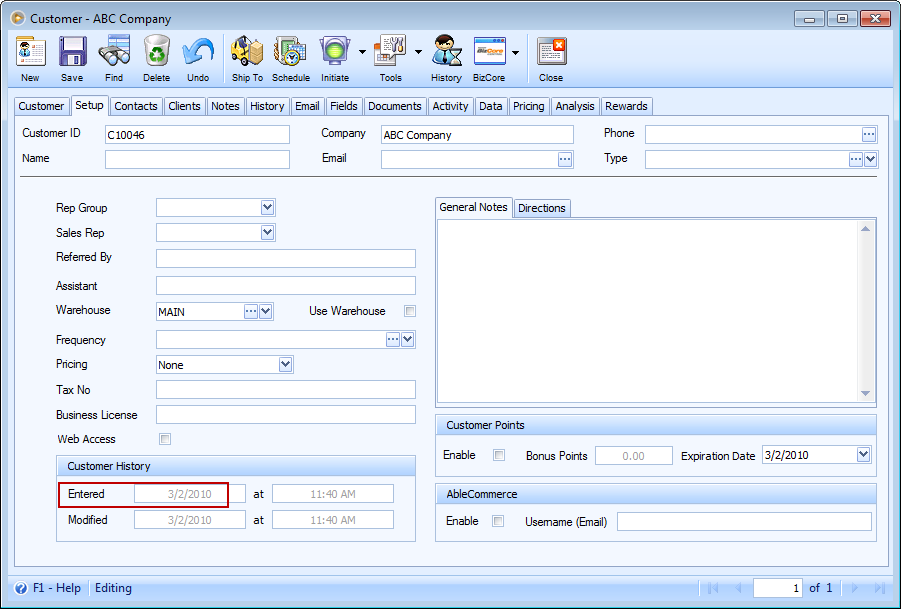Click the Assistant input field
The width and height of the screenshot is (901, 609).
286,286
